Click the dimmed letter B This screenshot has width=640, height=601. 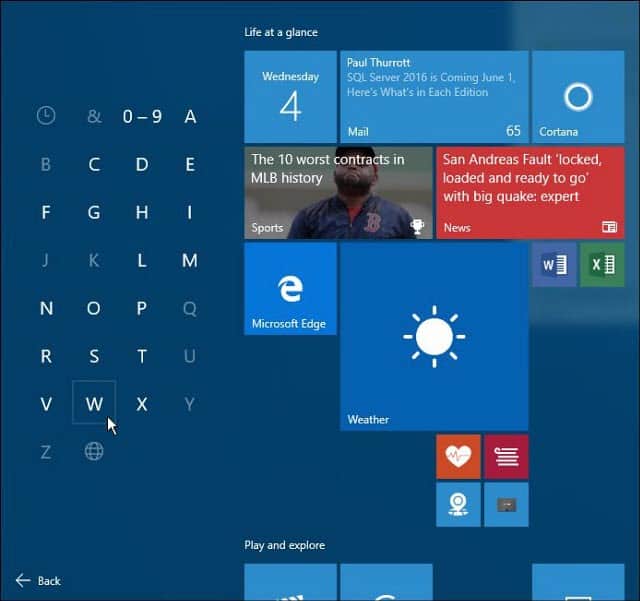pos(46,165)
